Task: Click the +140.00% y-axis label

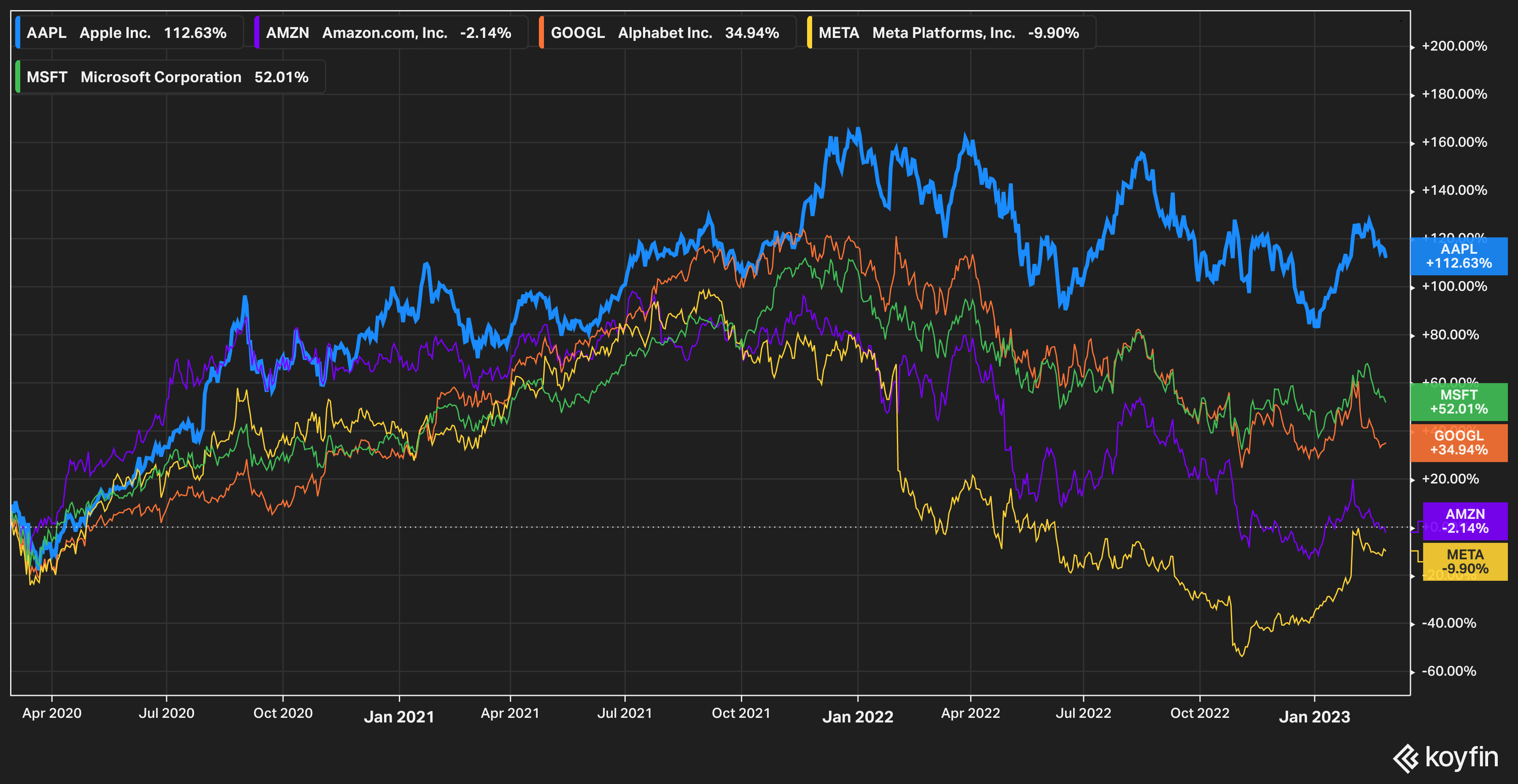Action: pos(1454,190)
